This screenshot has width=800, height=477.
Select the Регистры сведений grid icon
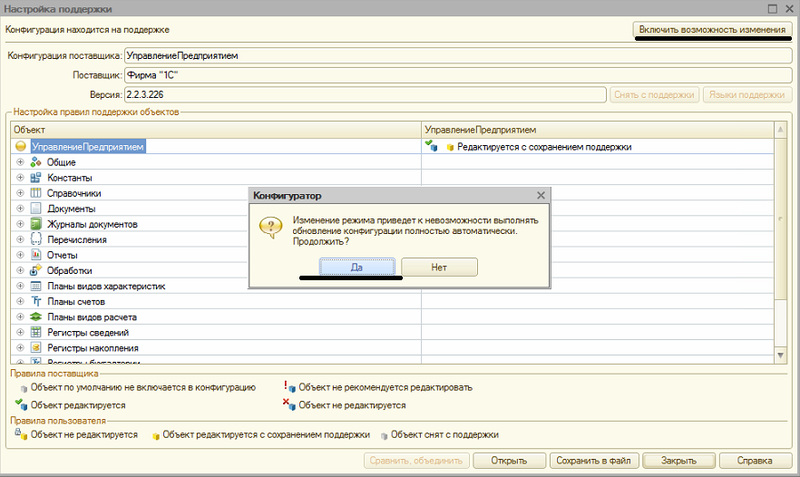[36, 332]
